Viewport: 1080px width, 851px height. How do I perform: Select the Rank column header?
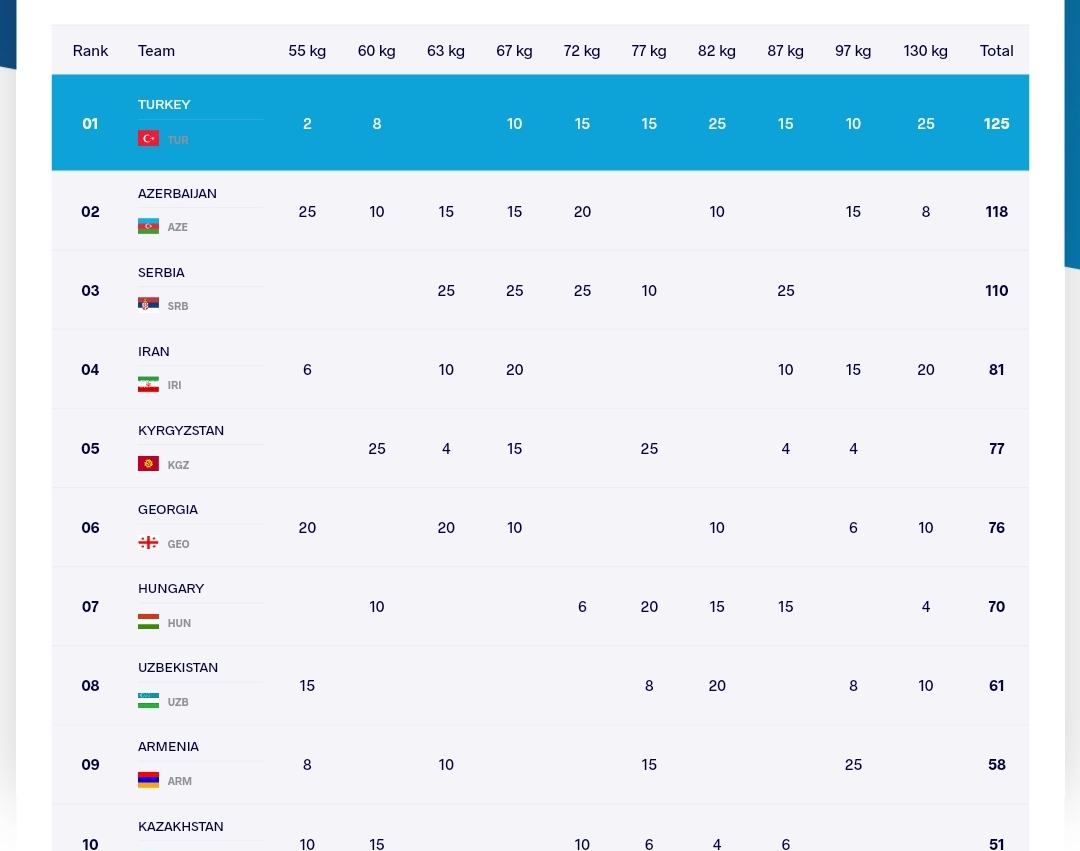point(90,51)
